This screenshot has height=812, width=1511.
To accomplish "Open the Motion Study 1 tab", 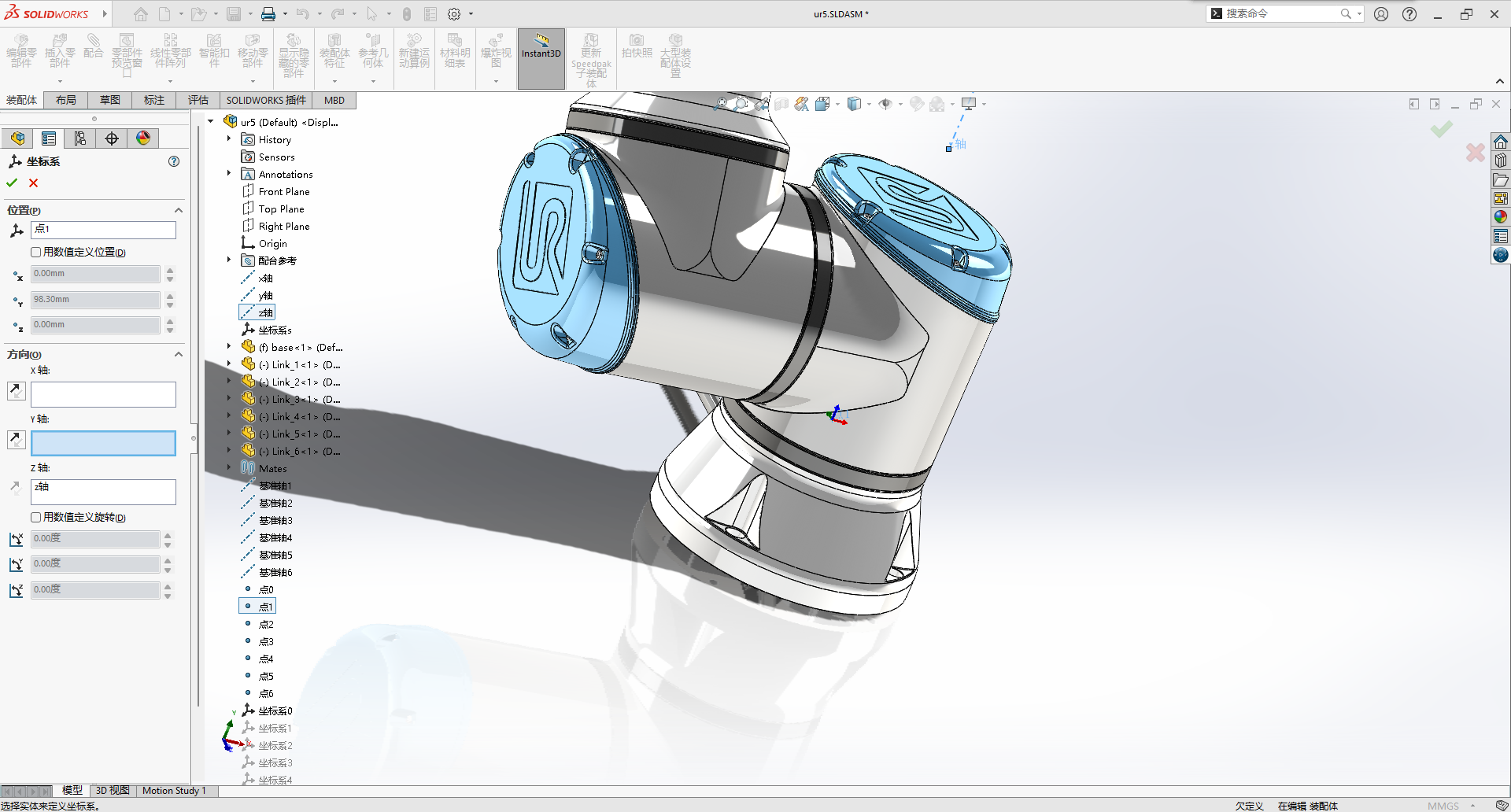I will [175, 791].
